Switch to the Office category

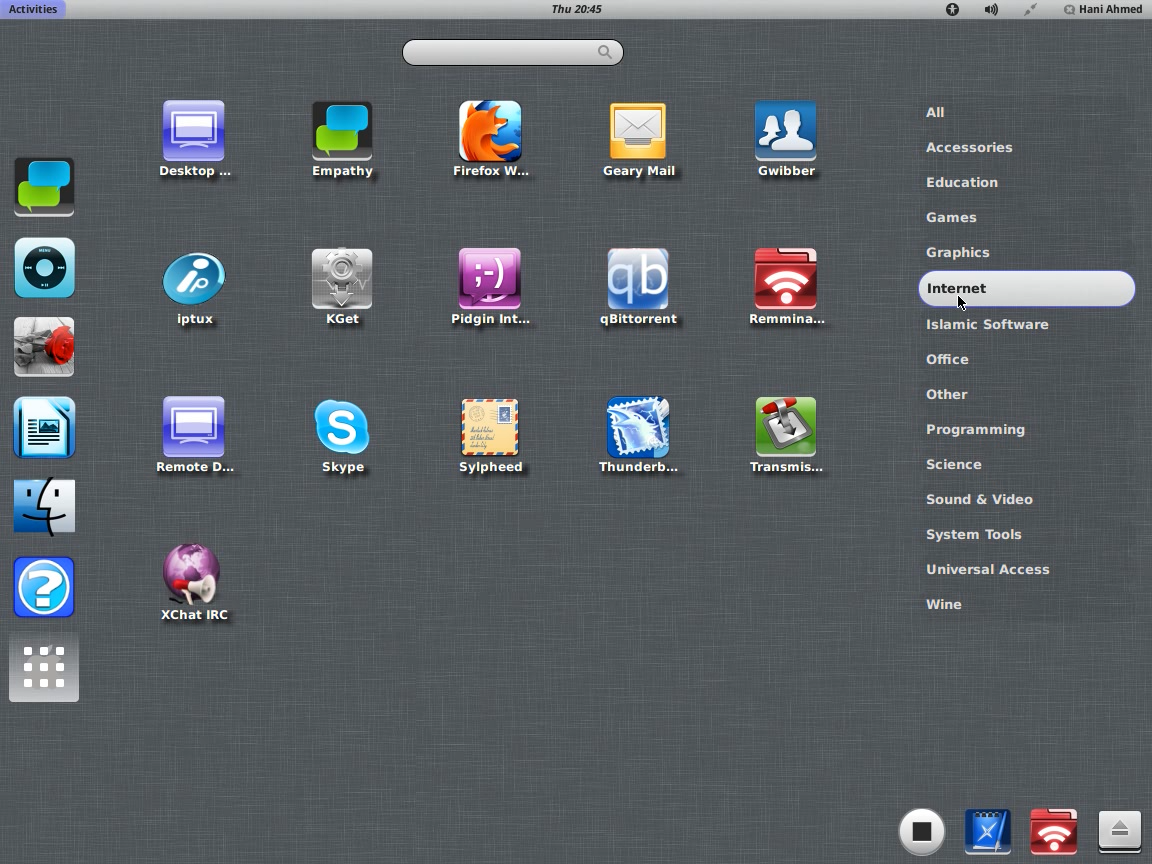[x=946, y=359]
